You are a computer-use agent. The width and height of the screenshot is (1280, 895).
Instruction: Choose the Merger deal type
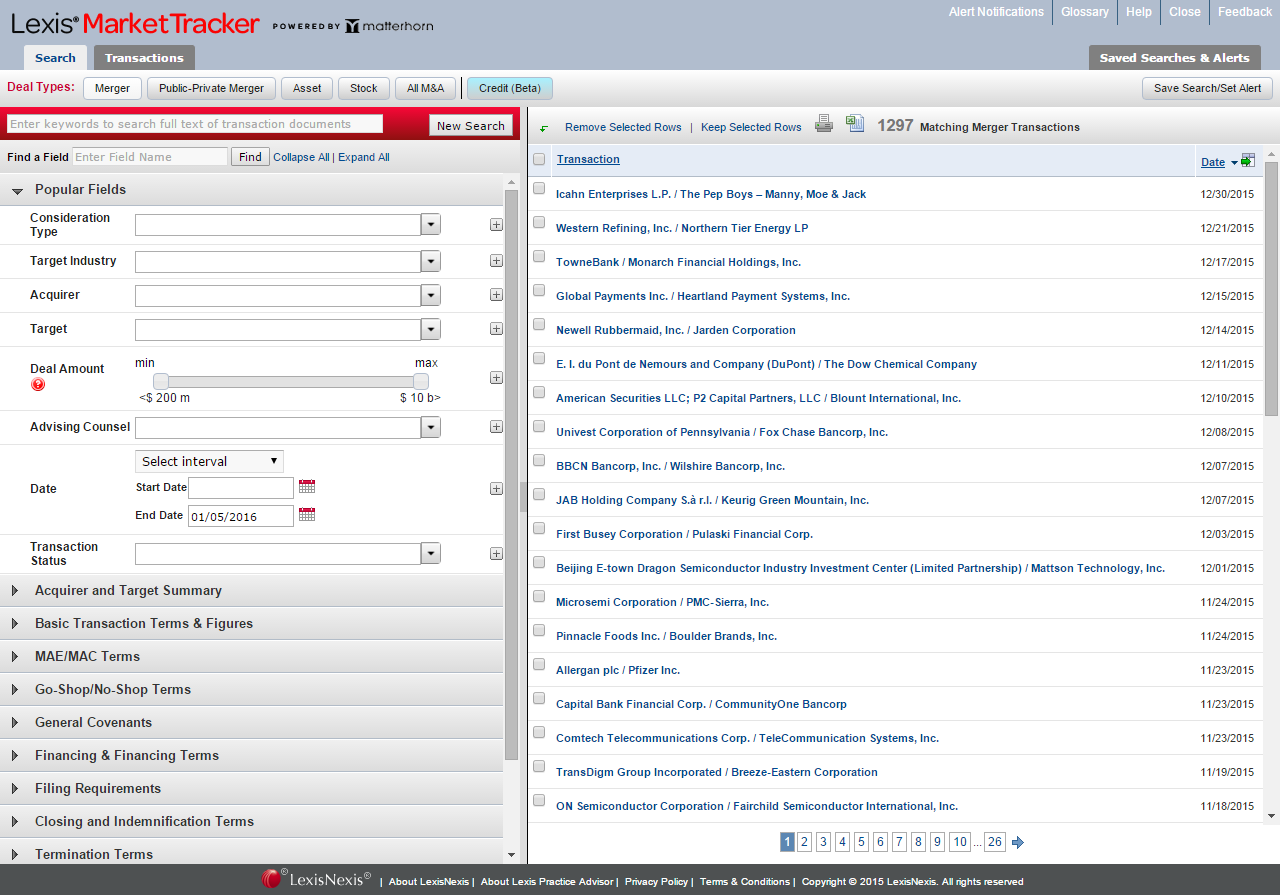[x=112, y=88]
